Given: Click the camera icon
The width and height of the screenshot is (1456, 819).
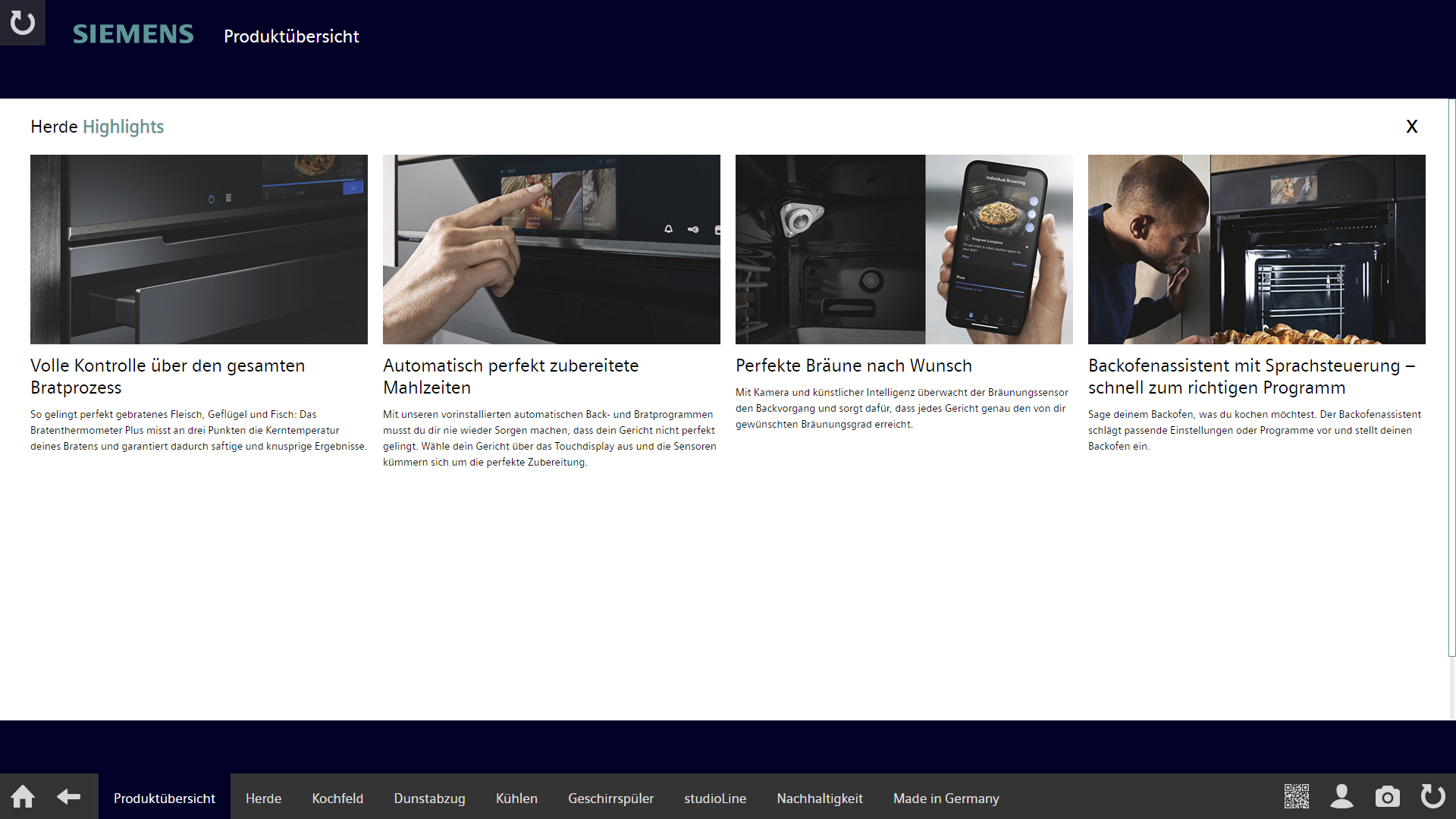Looking at the screenshot, I should click(1387, 797).
